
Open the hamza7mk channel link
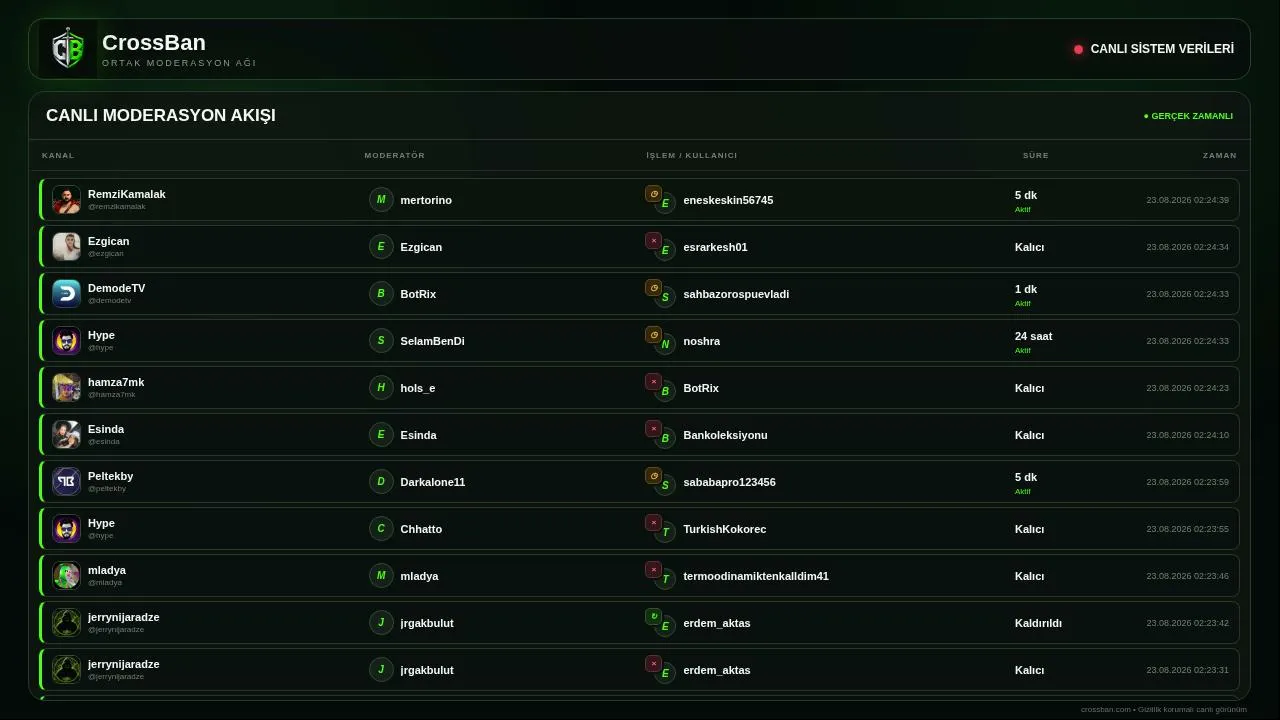tap(116, 382)
